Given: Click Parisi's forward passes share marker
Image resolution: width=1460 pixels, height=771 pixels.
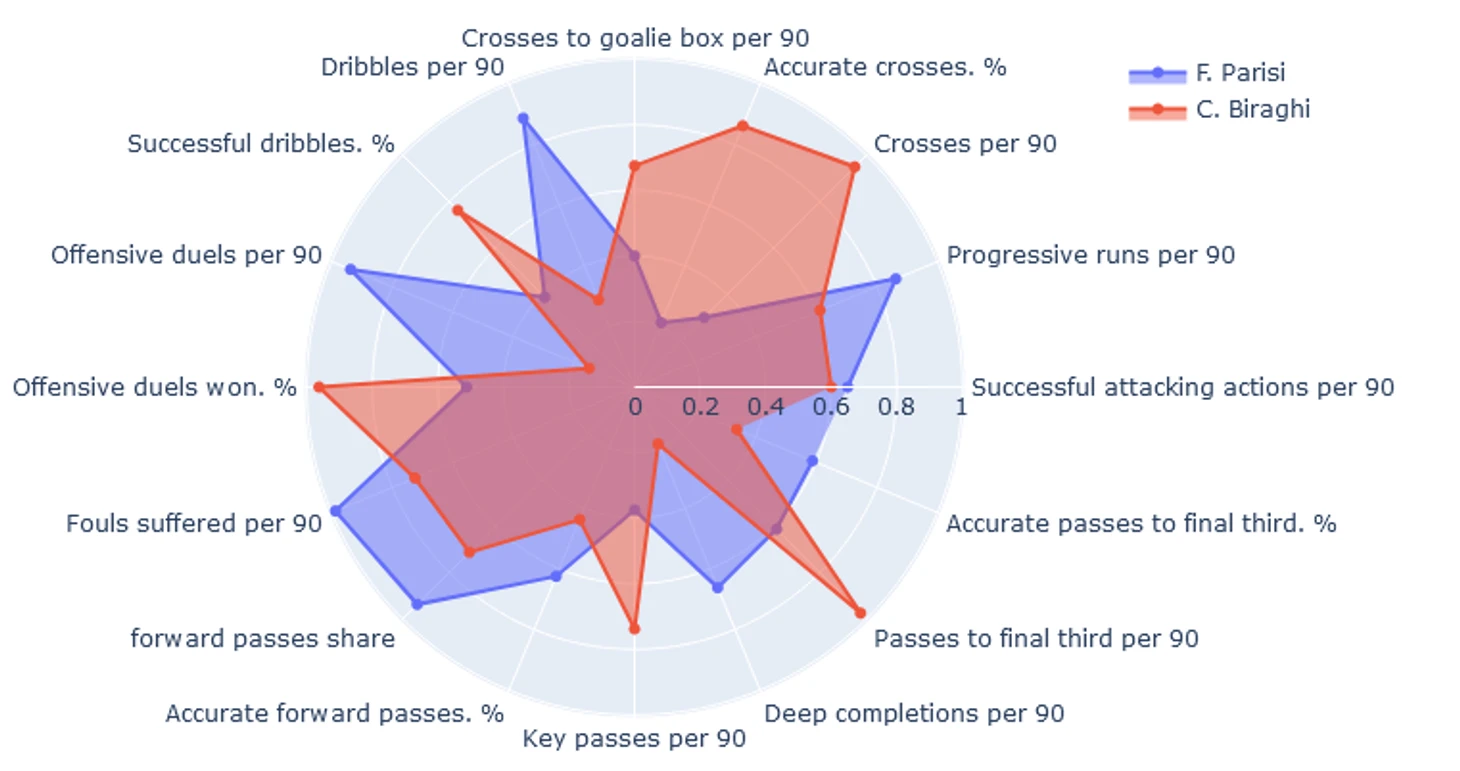Looking at the screenshot, I should tap(417, 604).
